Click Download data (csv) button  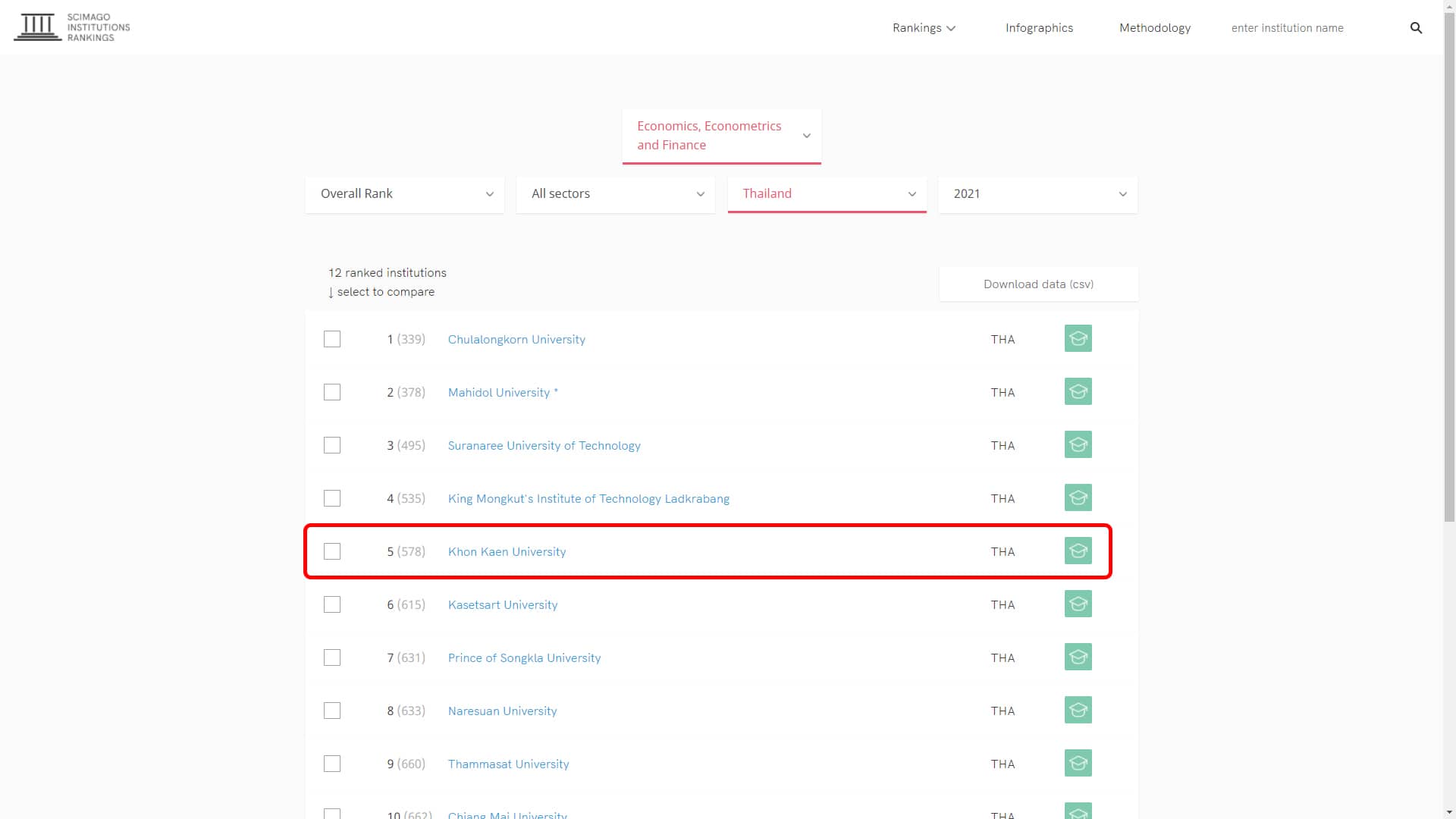pos(1038,284)
